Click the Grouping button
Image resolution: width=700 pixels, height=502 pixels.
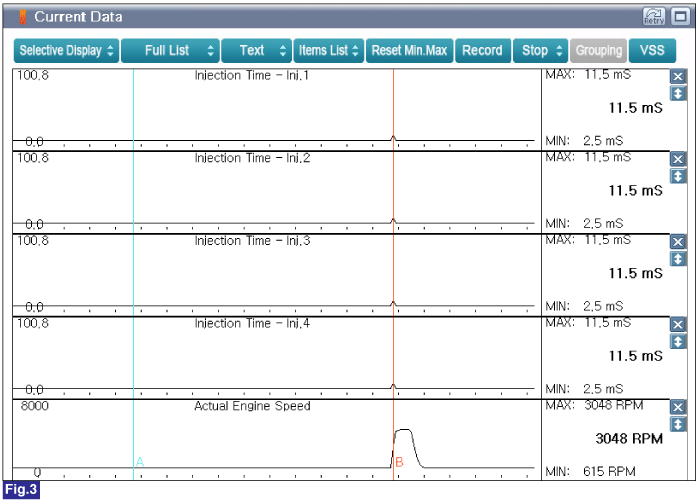599,50
